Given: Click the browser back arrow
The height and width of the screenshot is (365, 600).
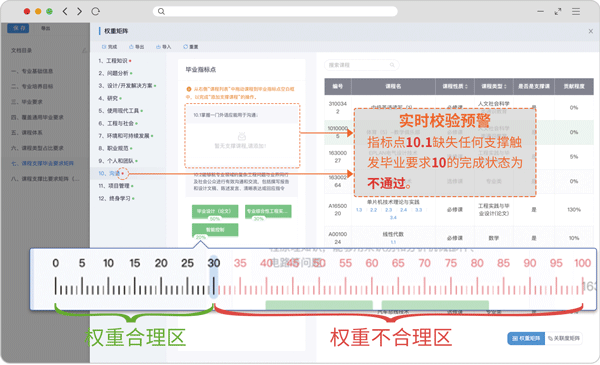Looking at the screenshot, I should (x=65, y=11).
